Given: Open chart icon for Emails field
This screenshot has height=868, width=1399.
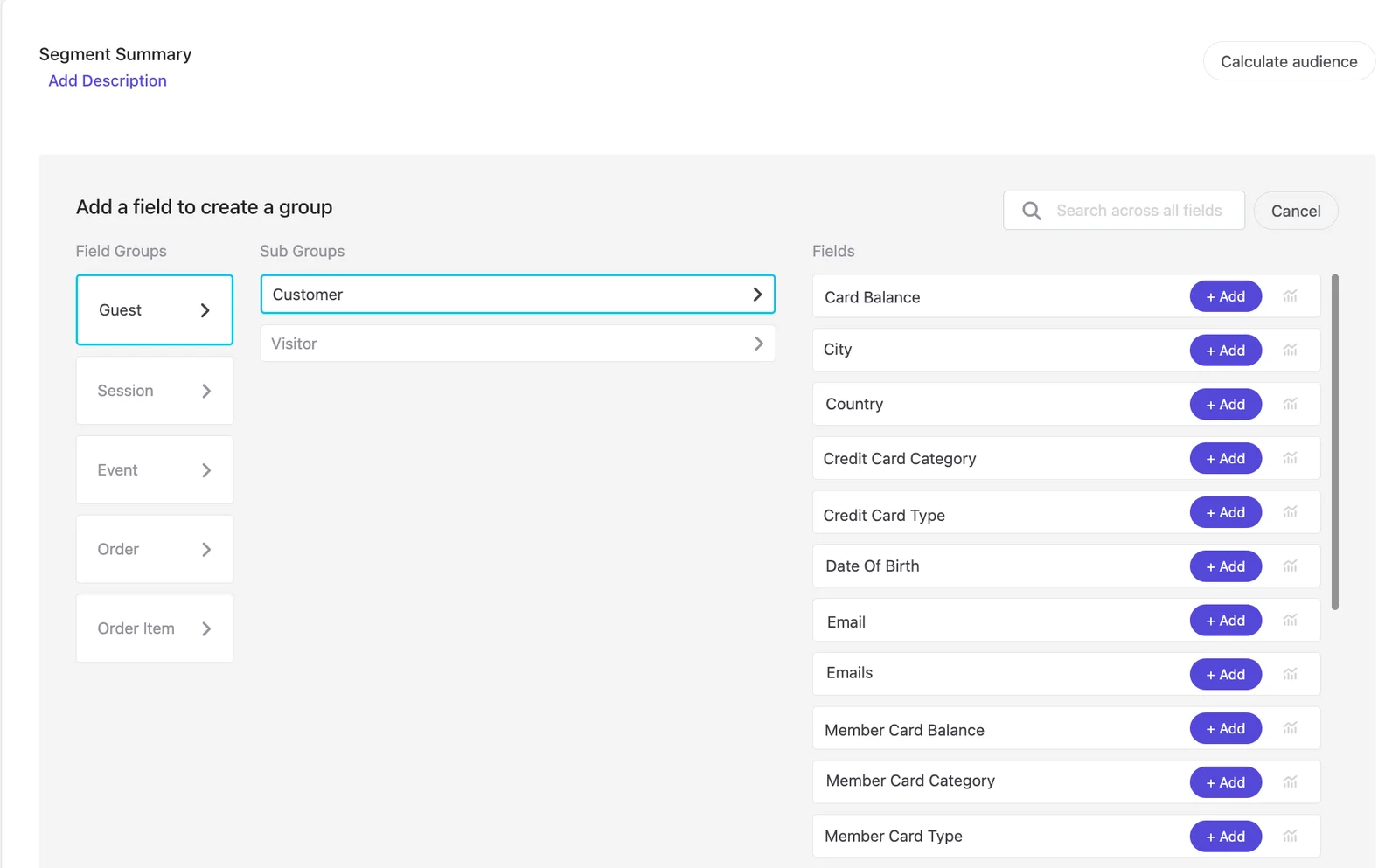Looking at the screenshot, I should pos(1290,674).
